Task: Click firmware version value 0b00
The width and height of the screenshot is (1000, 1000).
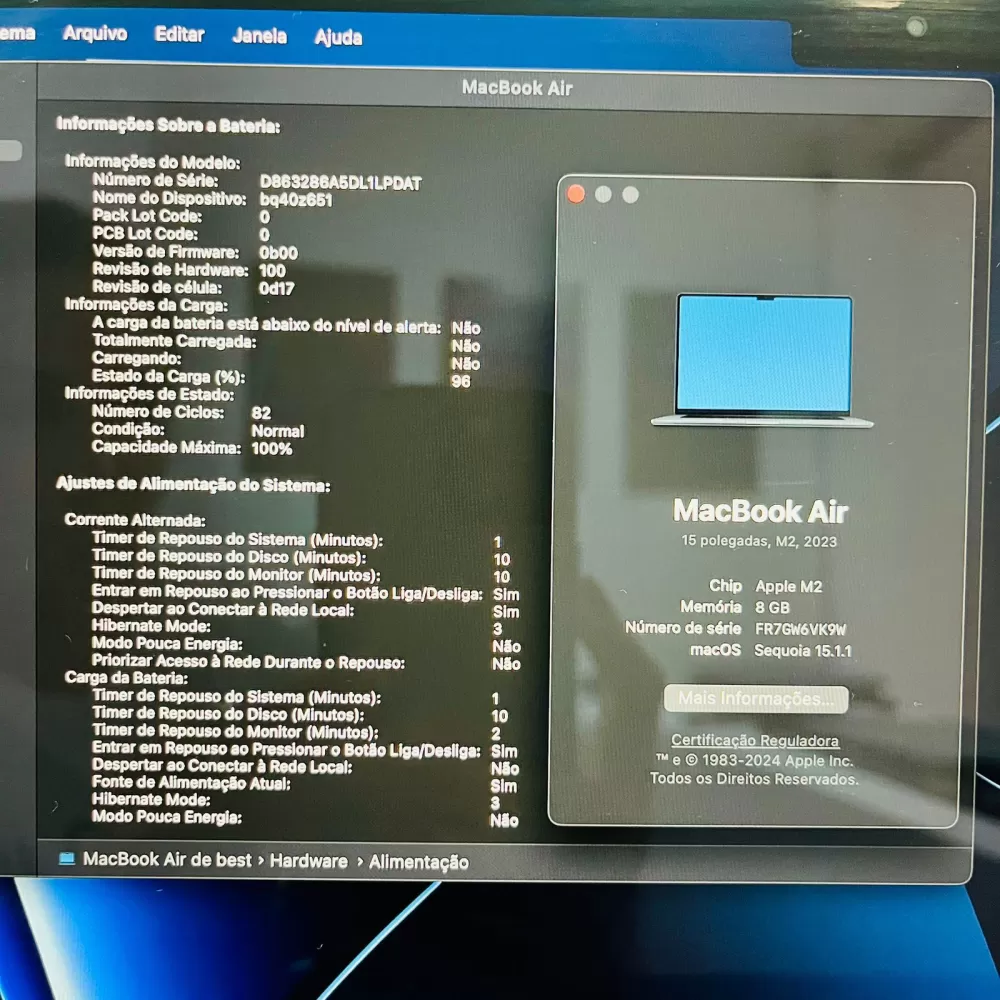Action: [278, 253]
